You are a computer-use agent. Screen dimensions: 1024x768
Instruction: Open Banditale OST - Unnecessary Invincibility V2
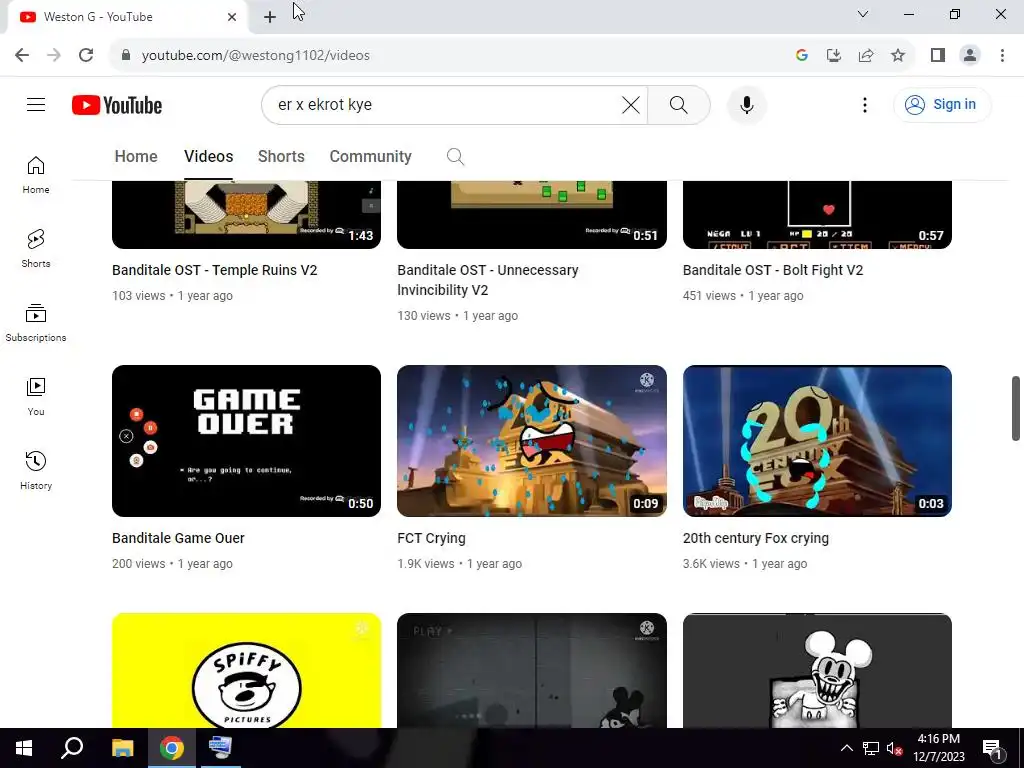[488, 280]
